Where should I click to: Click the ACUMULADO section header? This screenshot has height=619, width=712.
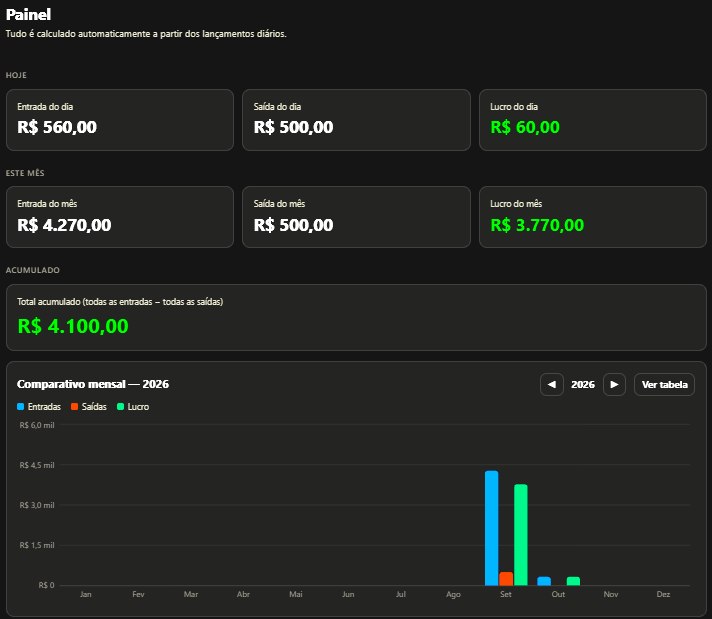(x=33, y=270)
